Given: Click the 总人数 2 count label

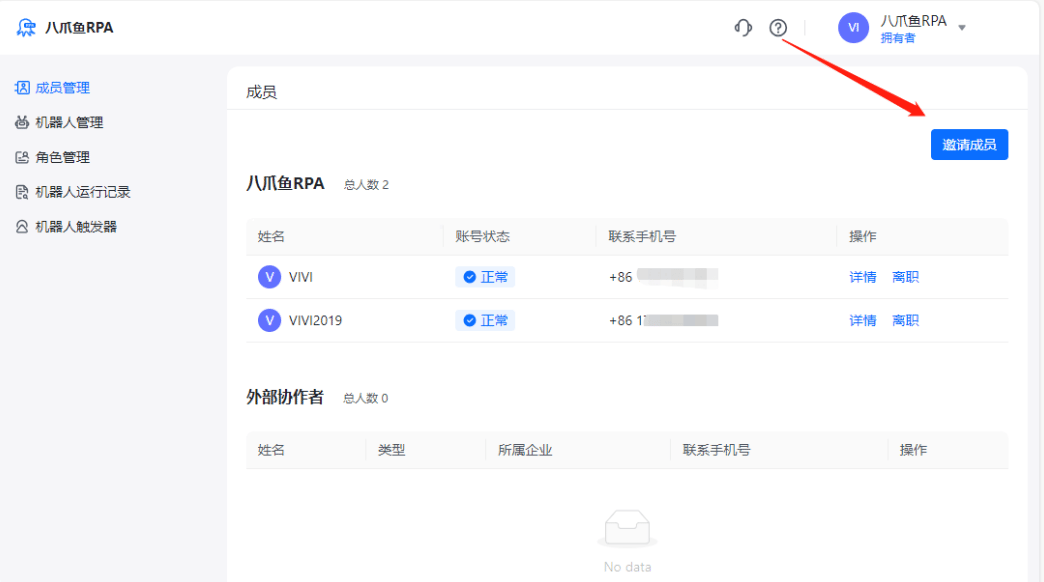Looking at the screenshot, I should [x=366, y=185].
